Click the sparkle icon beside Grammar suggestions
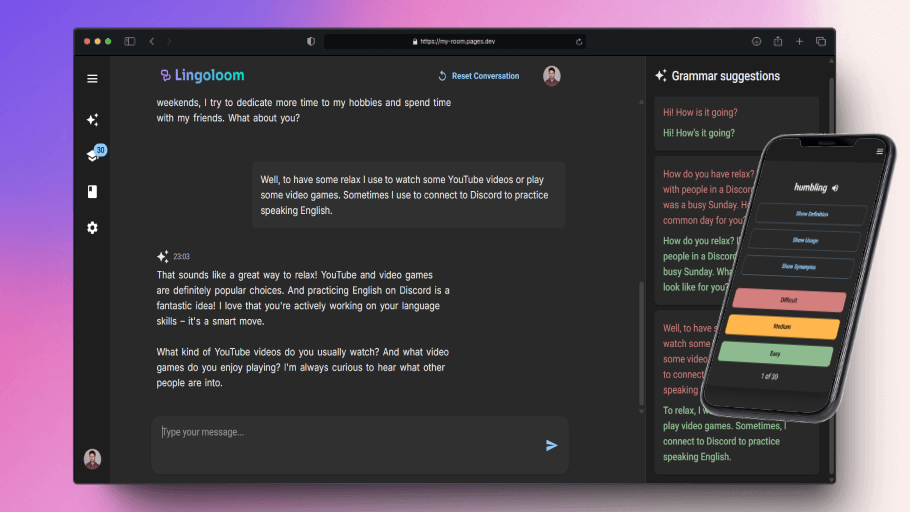The width and height of the screenshot is (910, 512). tap(660, 75)
